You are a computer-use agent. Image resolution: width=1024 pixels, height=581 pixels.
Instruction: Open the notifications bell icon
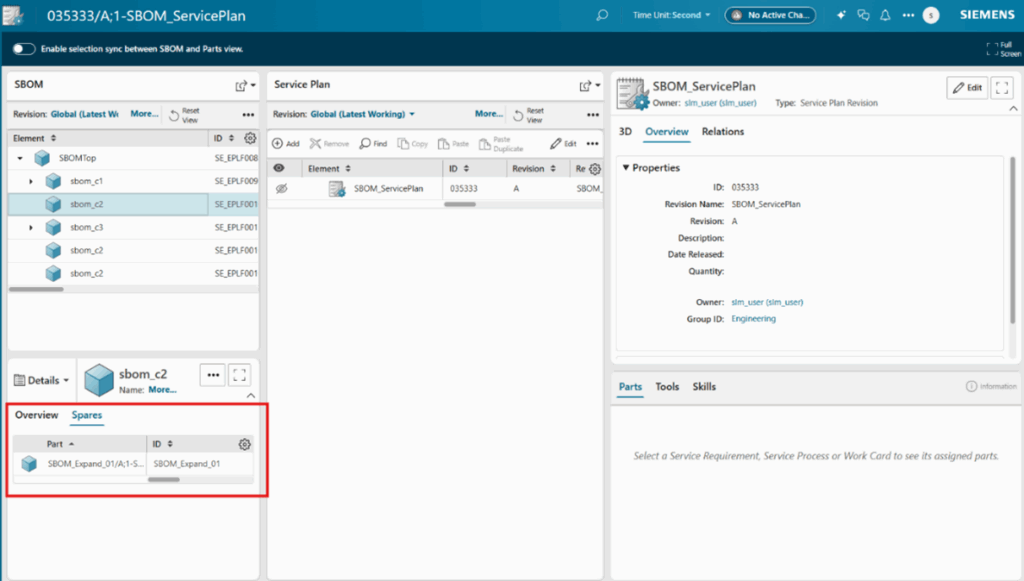885,15
